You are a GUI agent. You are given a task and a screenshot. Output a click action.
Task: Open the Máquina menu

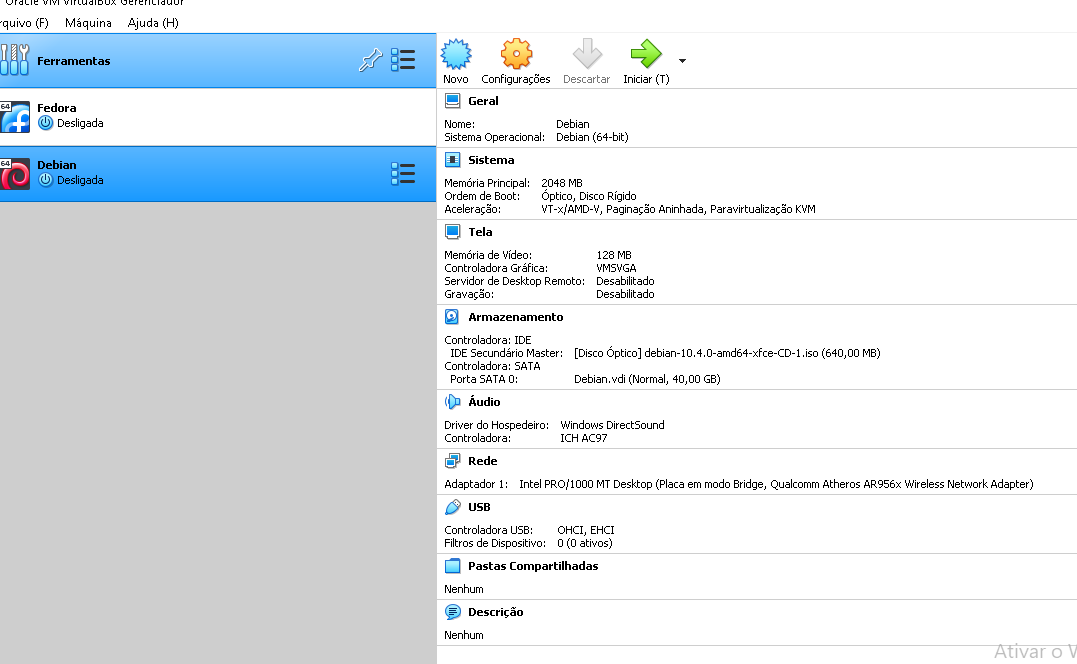[x=89, y=23]
